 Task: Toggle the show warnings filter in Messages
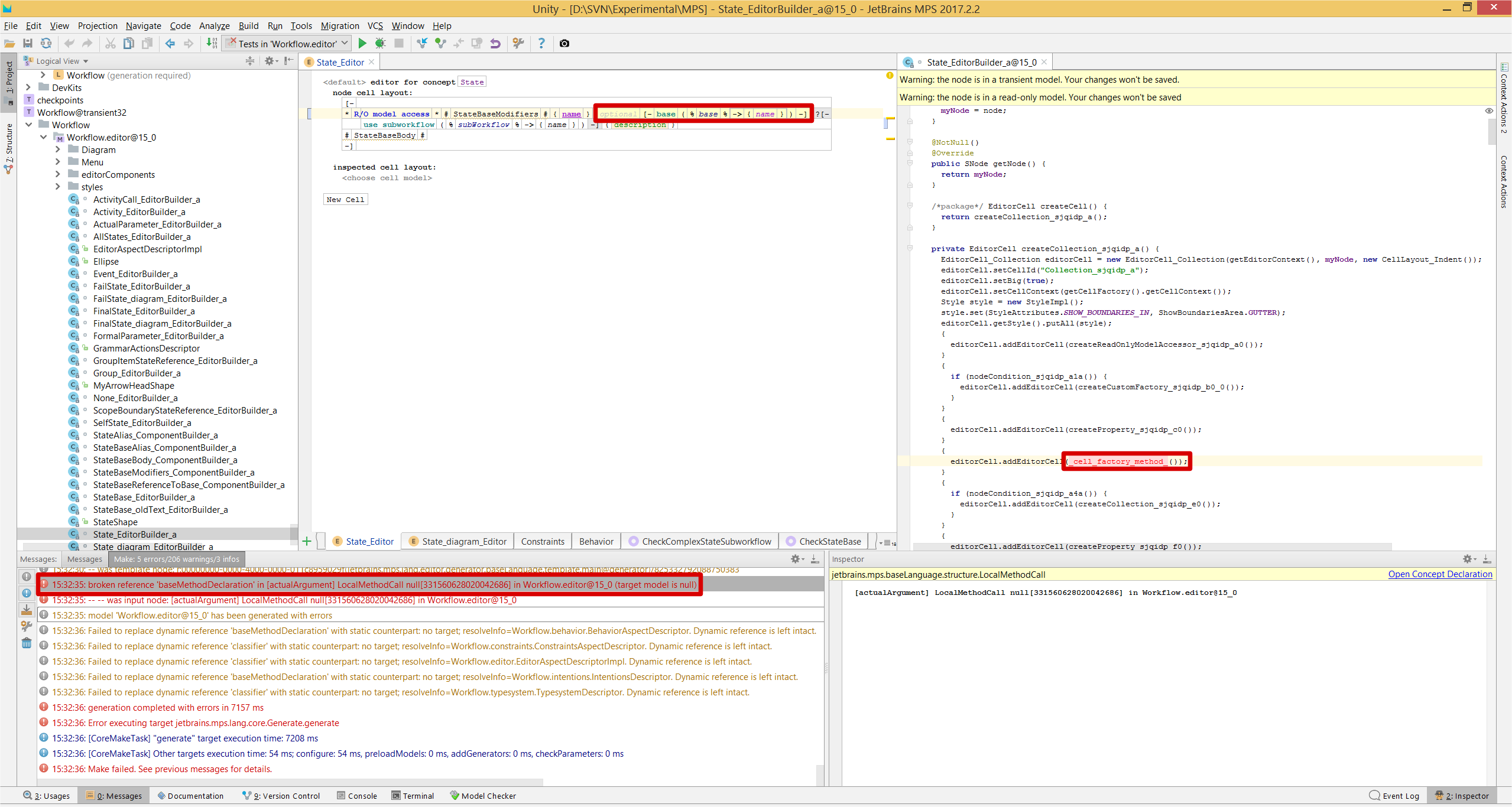point(27,577)
